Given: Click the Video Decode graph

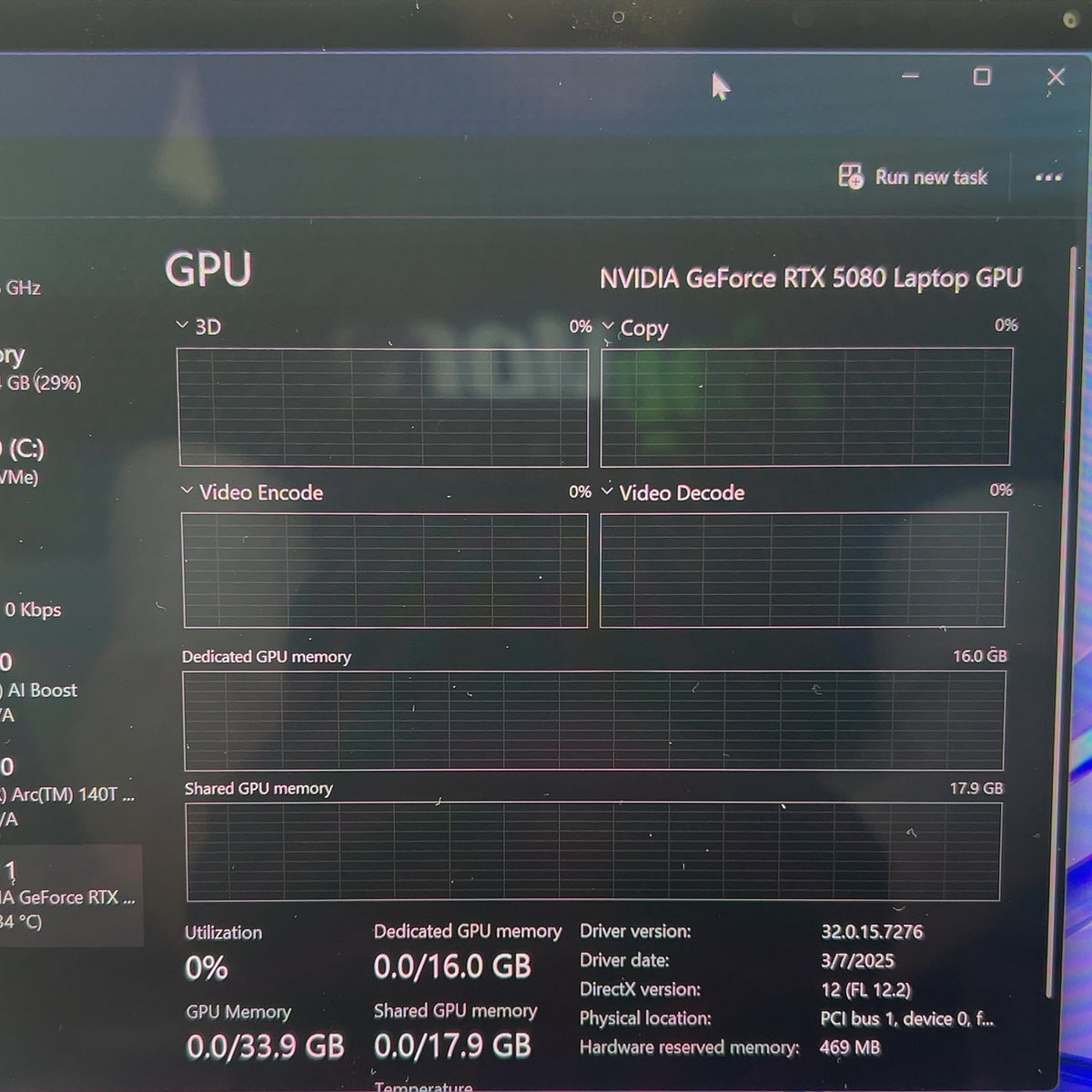Looking at the screenshot, I should [804, 570].
